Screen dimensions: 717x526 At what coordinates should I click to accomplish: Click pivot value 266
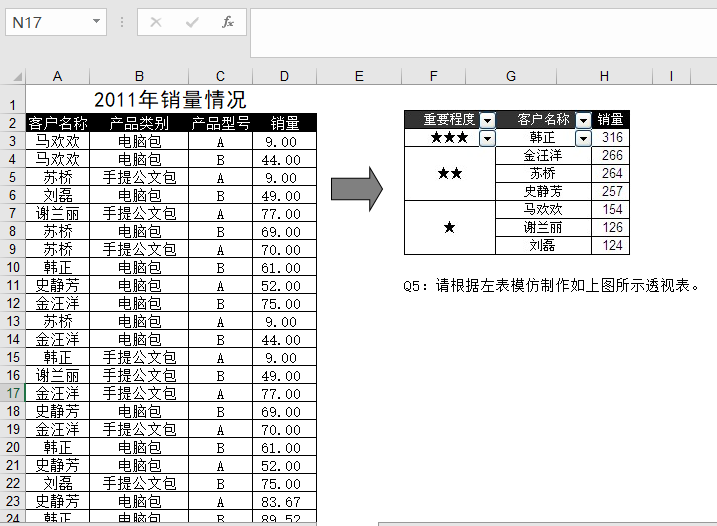[x=610, y=156]
